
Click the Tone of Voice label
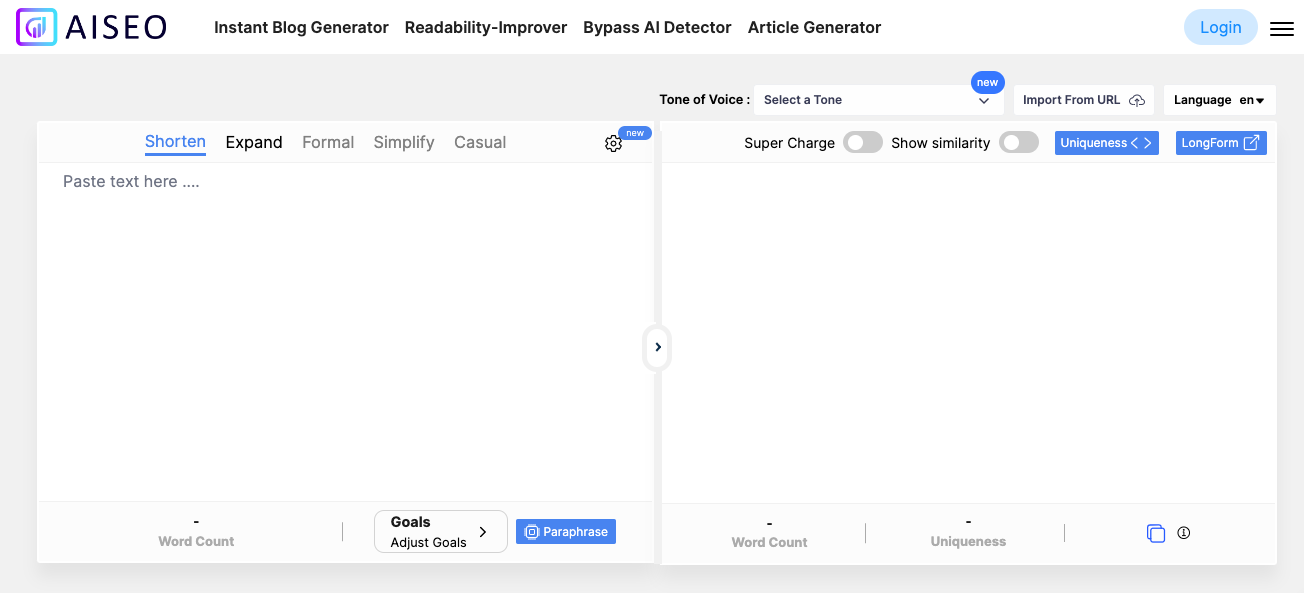point(704,100)
